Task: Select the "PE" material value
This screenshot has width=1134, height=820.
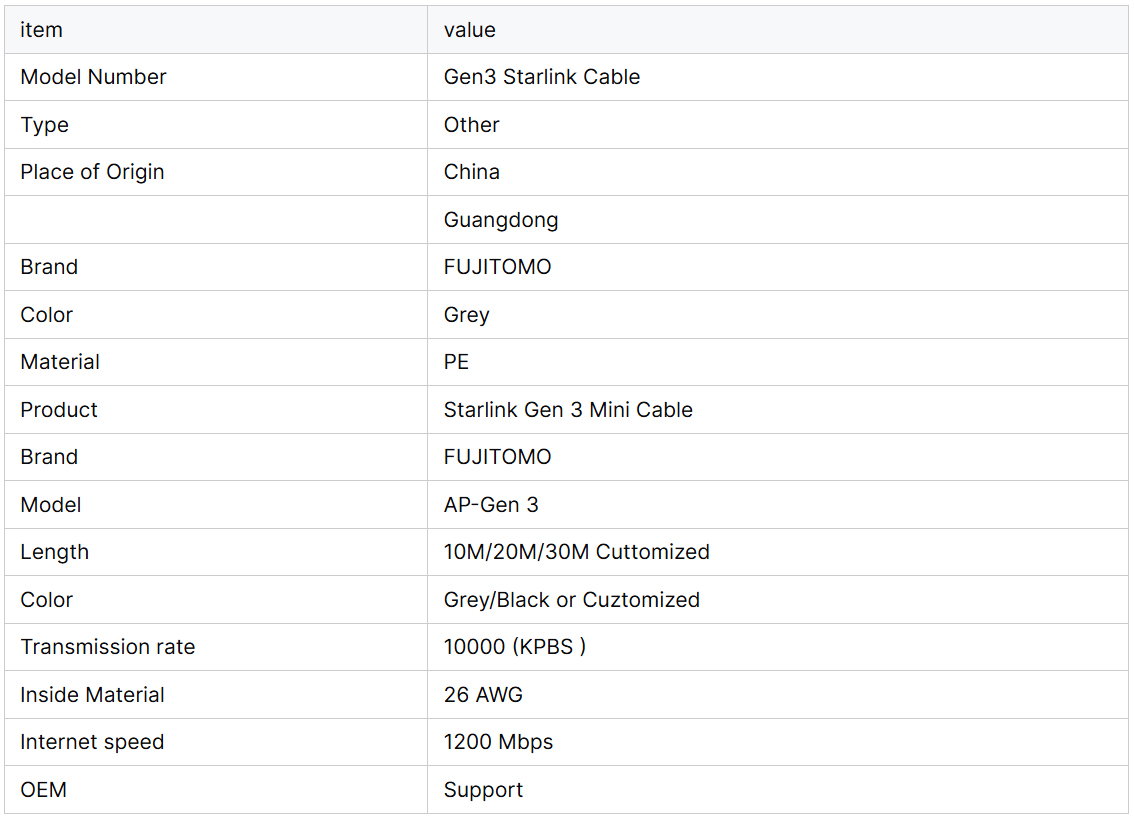Action: pyautogui.click(x=456, y=362)
